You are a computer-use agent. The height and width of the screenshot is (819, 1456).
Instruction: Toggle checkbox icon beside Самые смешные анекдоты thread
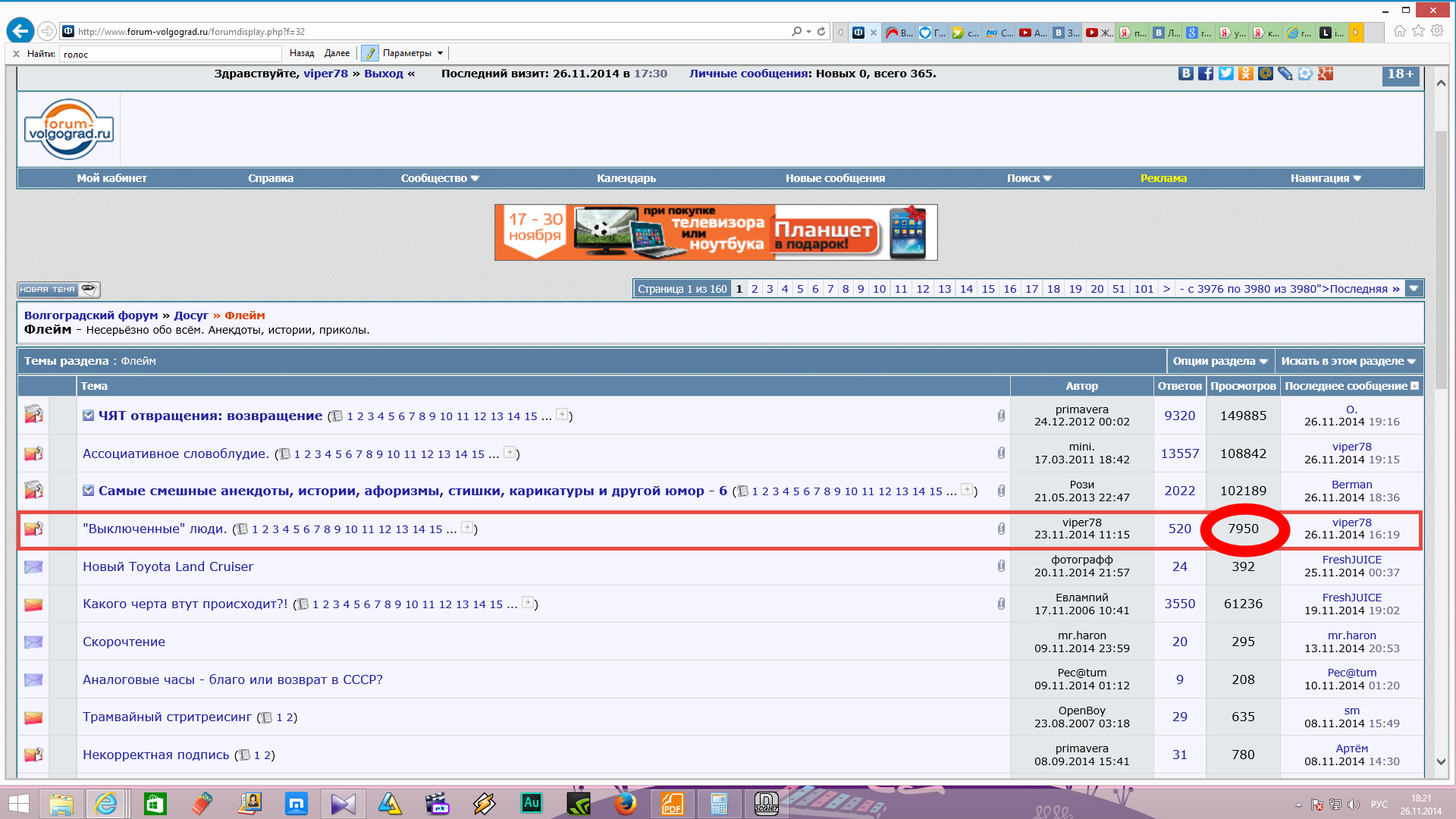89,491
